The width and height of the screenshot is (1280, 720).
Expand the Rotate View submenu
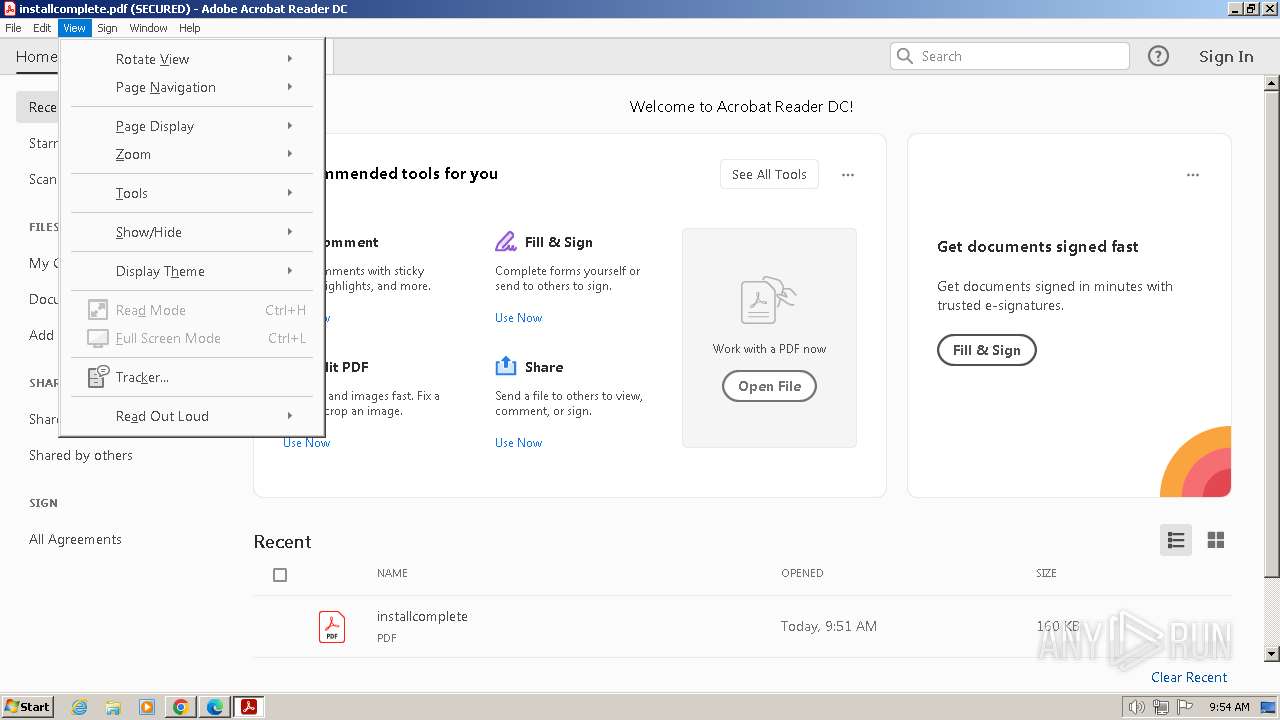click(192, 59)
